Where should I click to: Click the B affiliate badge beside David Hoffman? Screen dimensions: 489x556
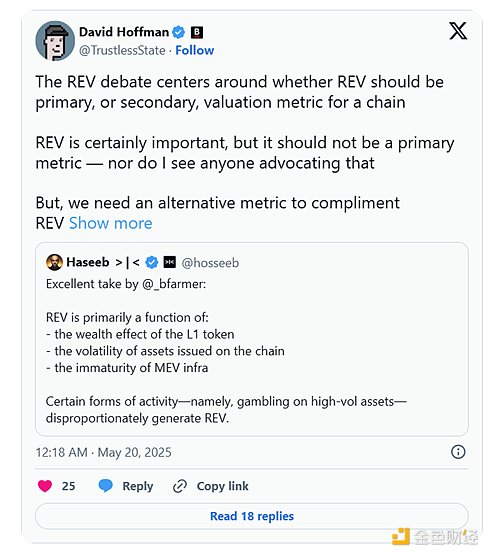coord(197,32)
